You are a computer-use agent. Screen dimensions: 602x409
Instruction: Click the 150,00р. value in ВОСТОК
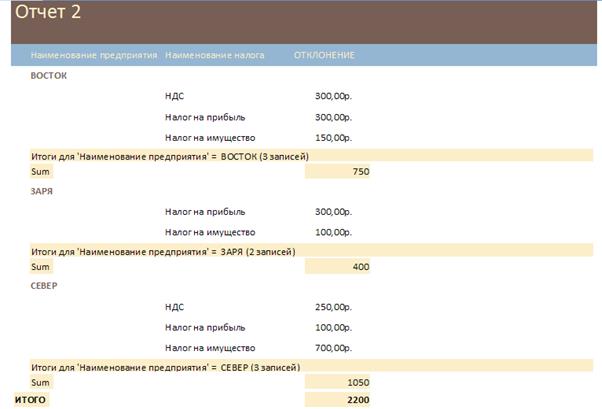pos(333,137)
